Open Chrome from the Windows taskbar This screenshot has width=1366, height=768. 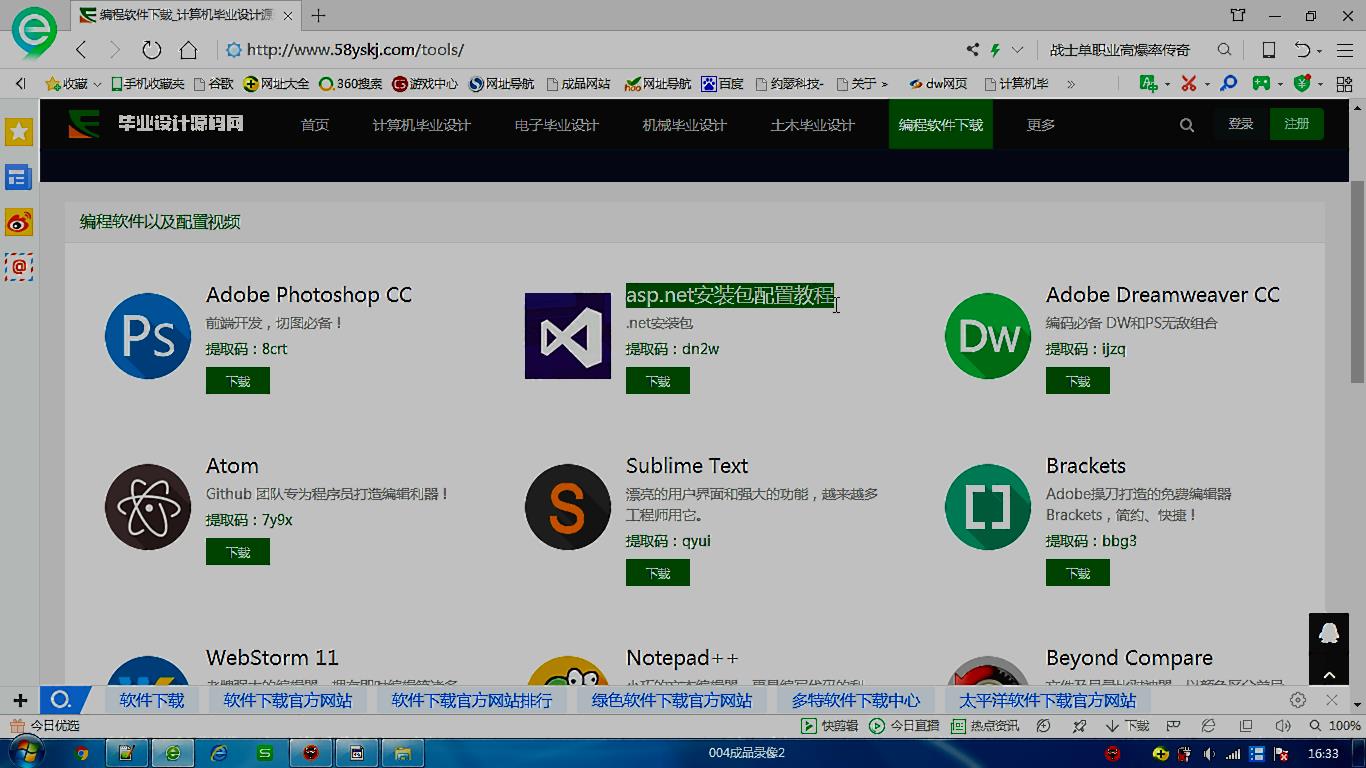82,753
